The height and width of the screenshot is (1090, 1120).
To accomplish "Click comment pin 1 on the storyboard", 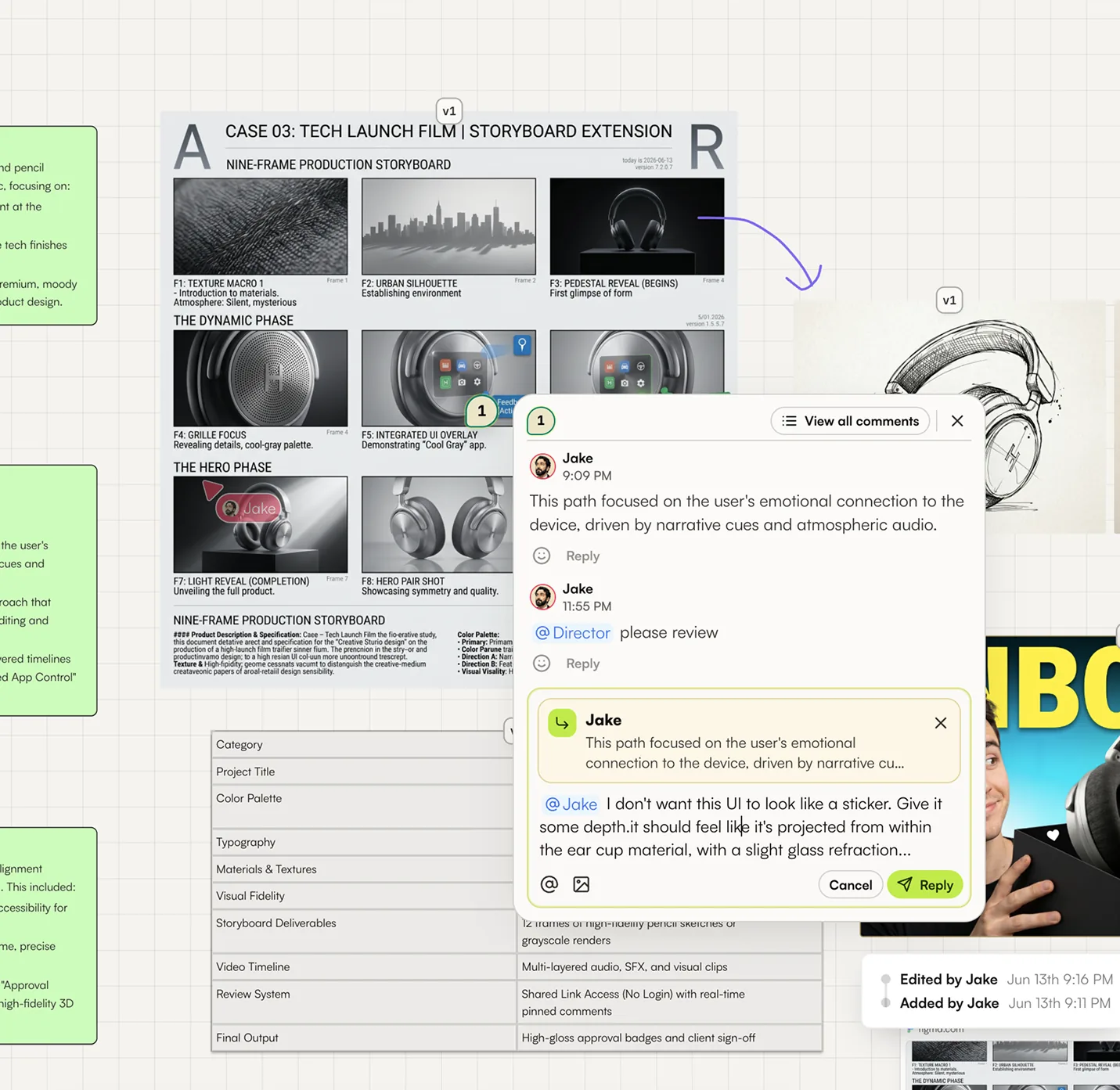I will [x=481, y=411].
